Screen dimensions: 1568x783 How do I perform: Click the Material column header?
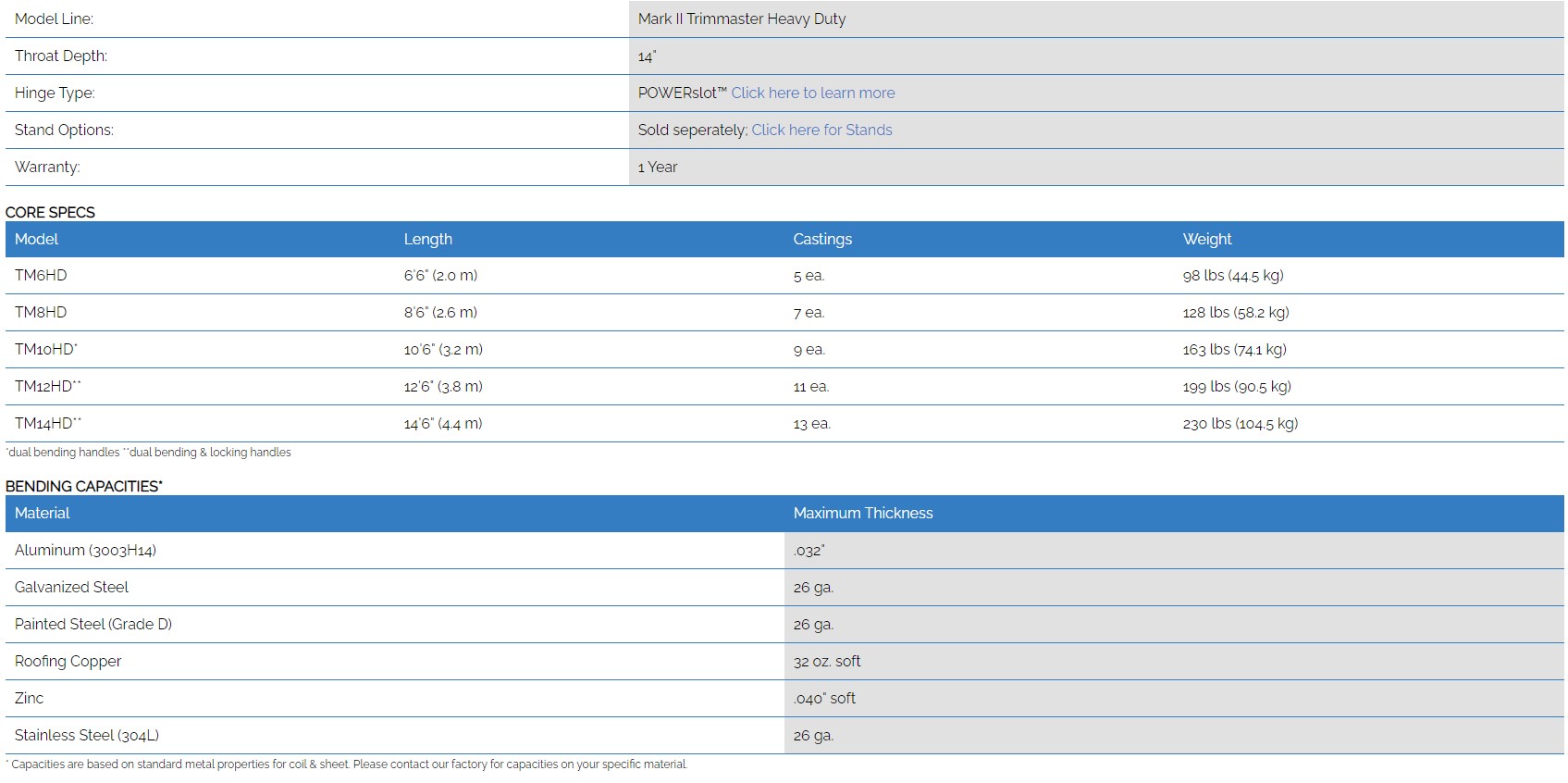tap(43, 513)
